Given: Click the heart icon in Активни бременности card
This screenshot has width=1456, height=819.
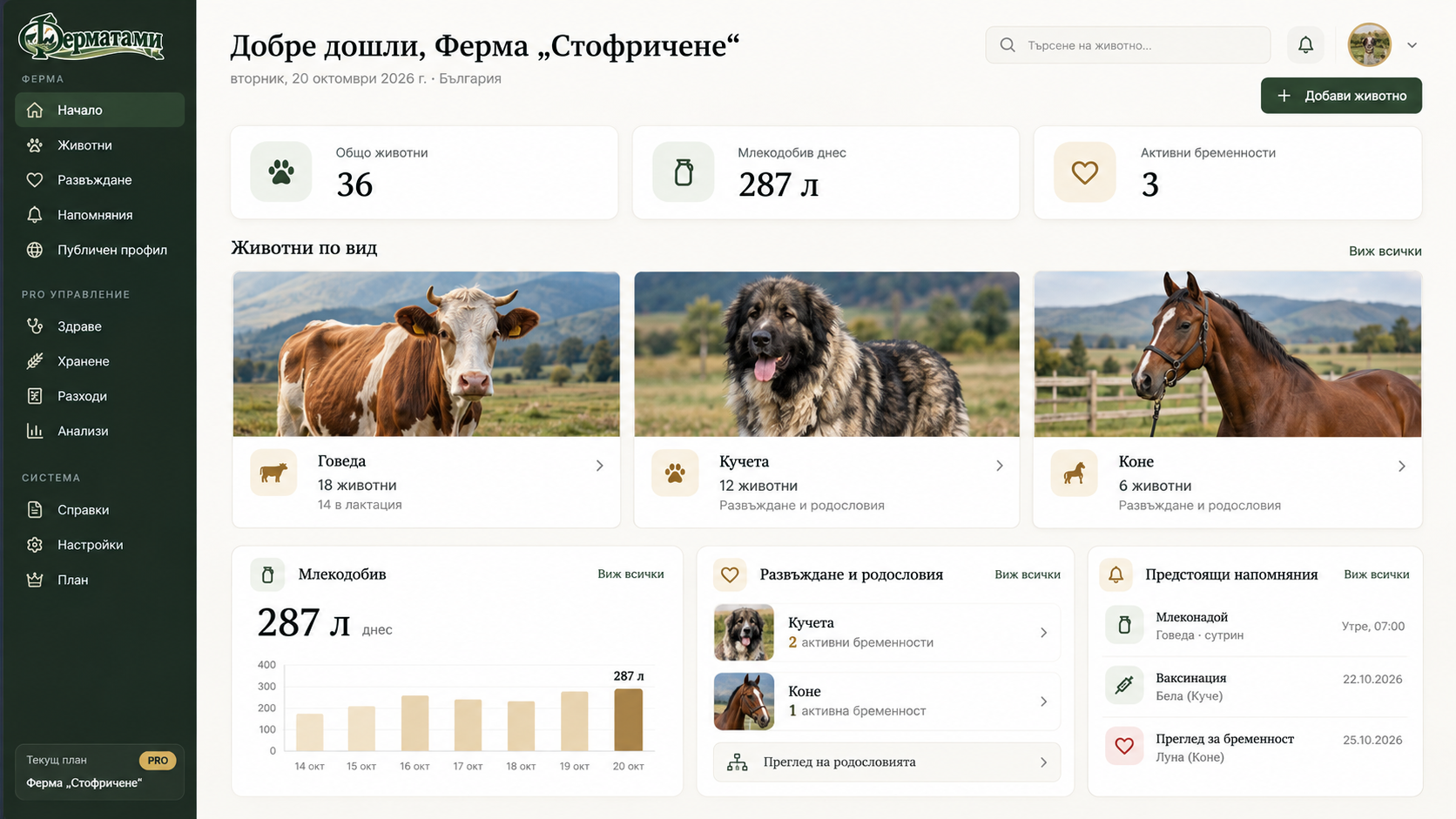Looking at the screenshot, I should (x=1085, y=172).
